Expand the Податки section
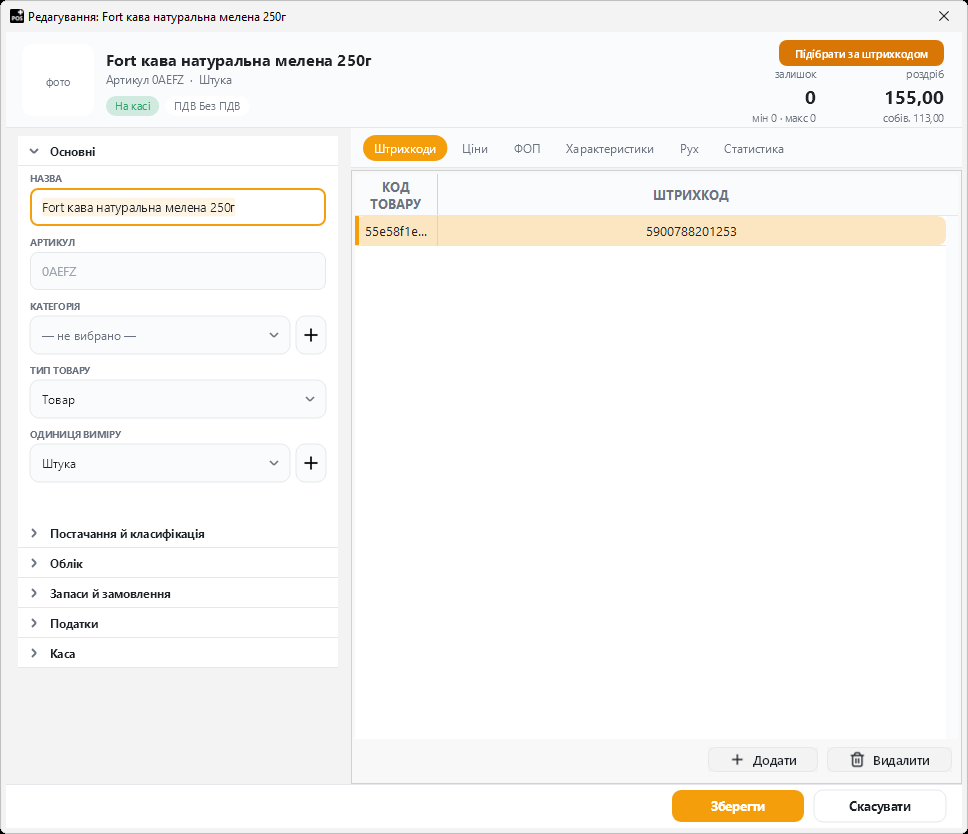The width and height of the screenshot is (968, 834). pos(178,623)
